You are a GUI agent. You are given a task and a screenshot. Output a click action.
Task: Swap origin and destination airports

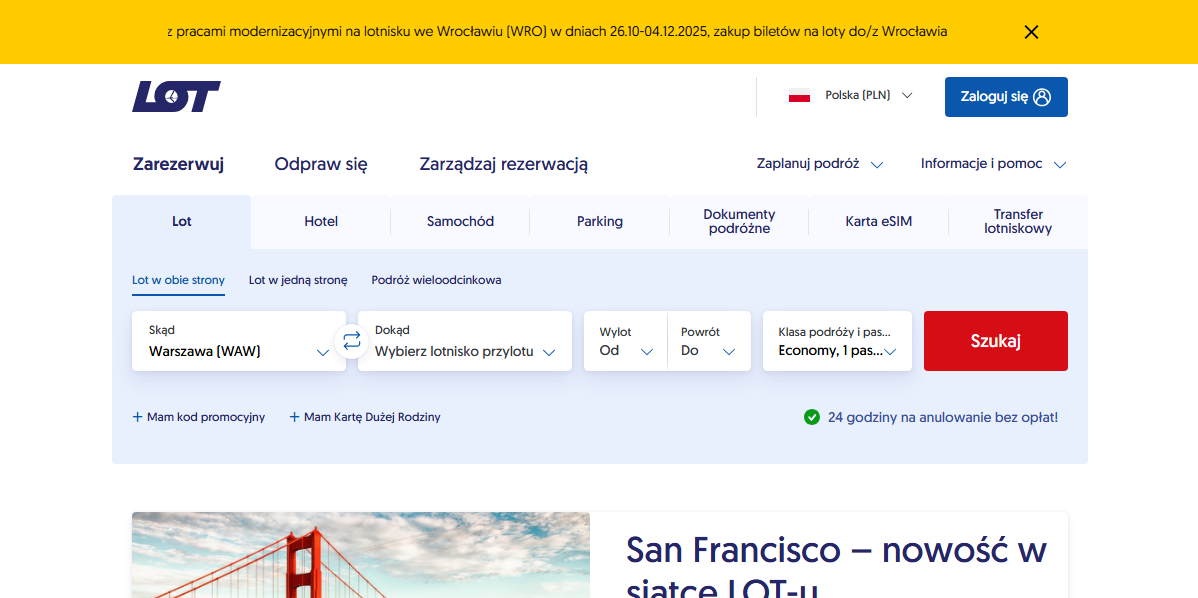352,341
